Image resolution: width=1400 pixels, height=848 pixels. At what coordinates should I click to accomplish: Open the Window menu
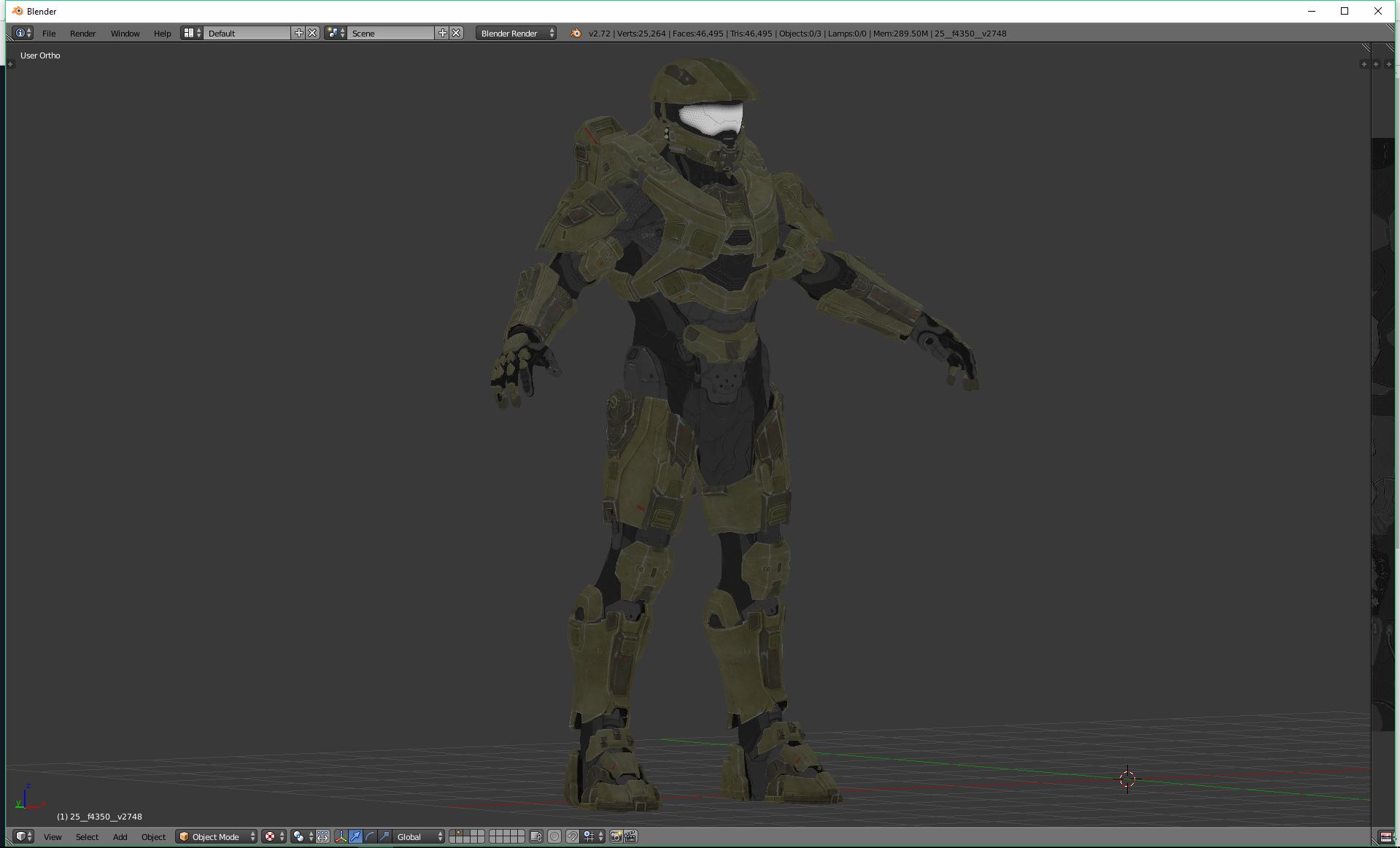pyautogui.click(x=125, y=33)
